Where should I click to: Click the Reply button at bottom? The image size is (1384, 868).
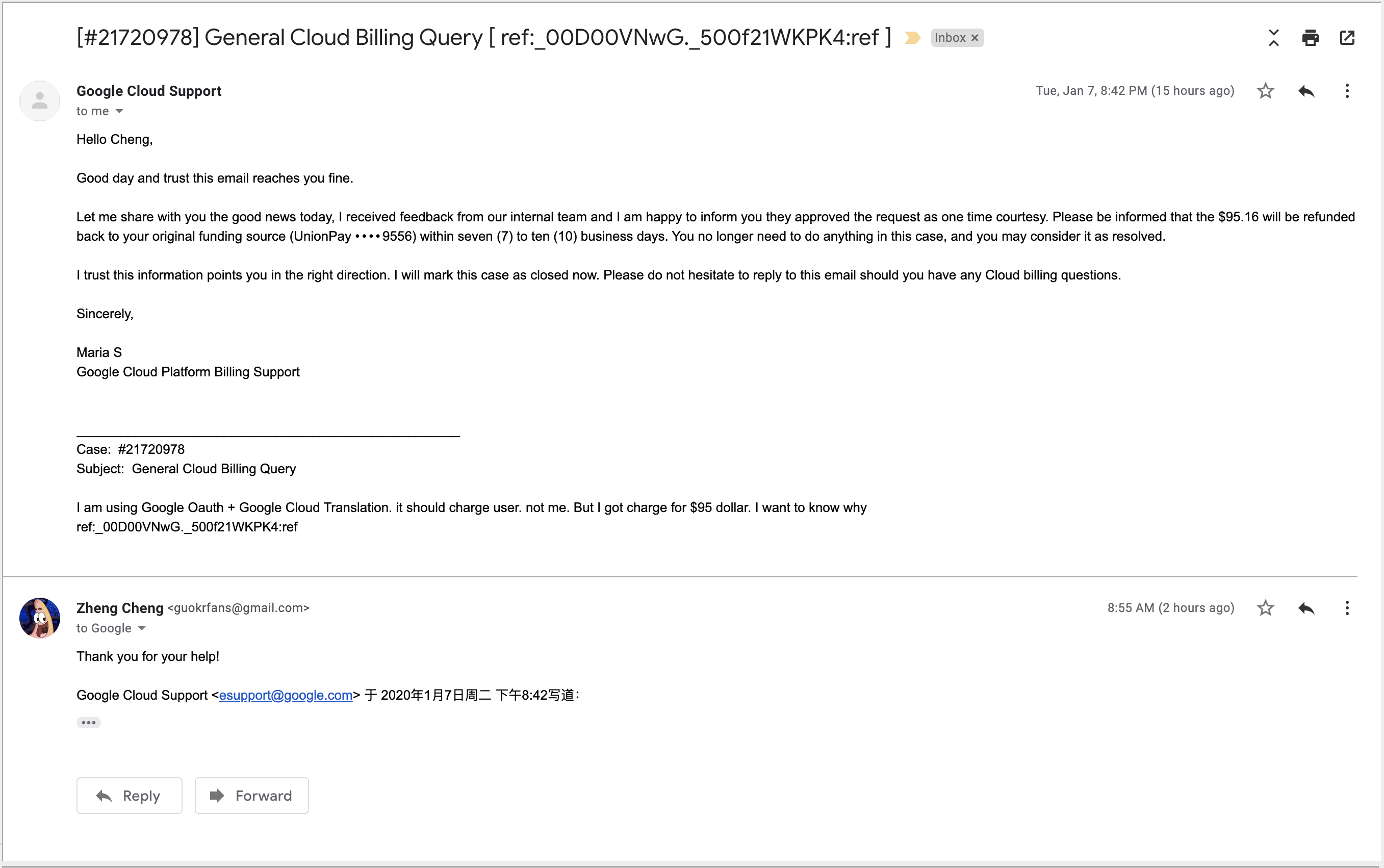tap(129, 796)
